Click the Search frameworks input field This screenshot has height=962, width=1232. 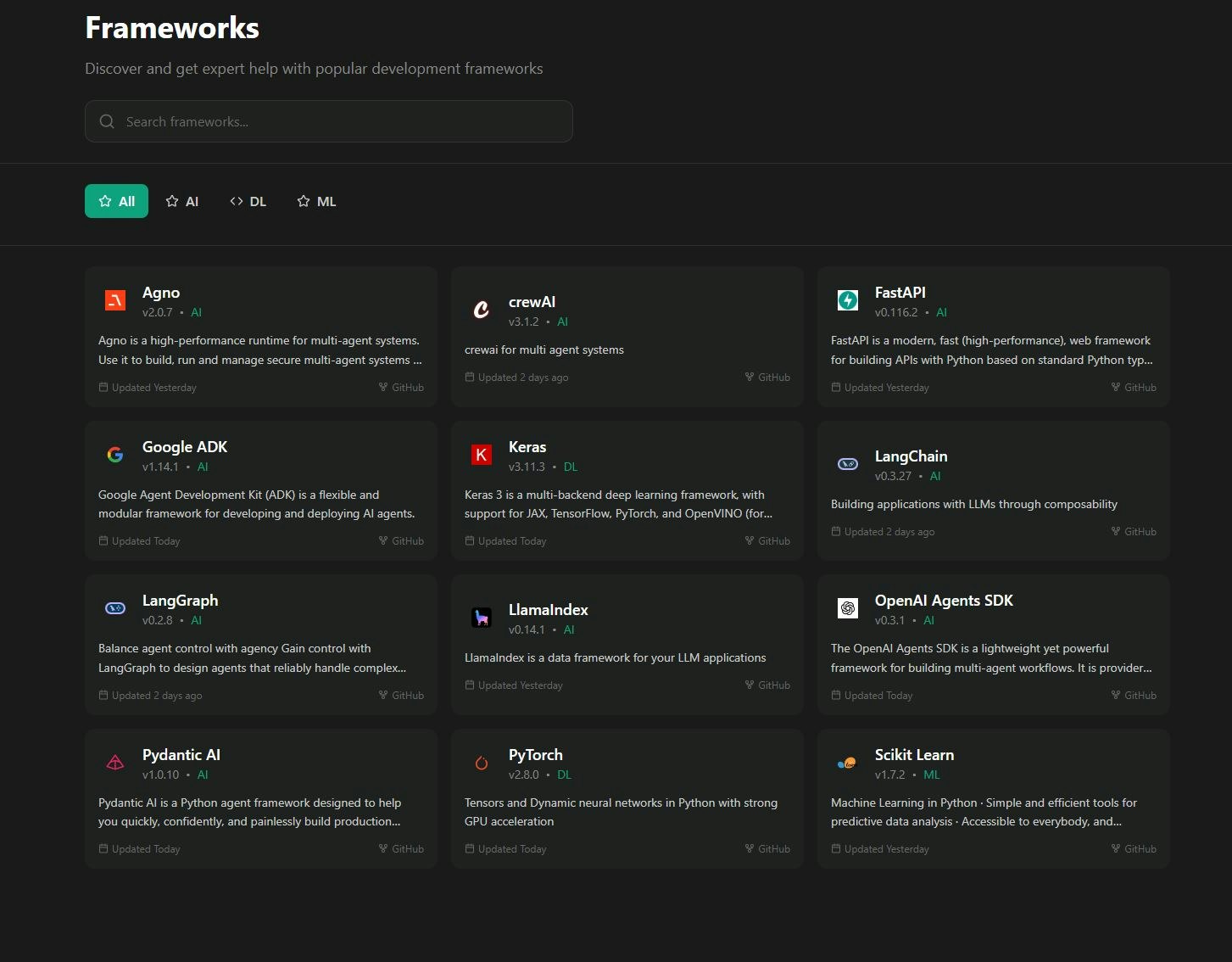pos(329,121)
